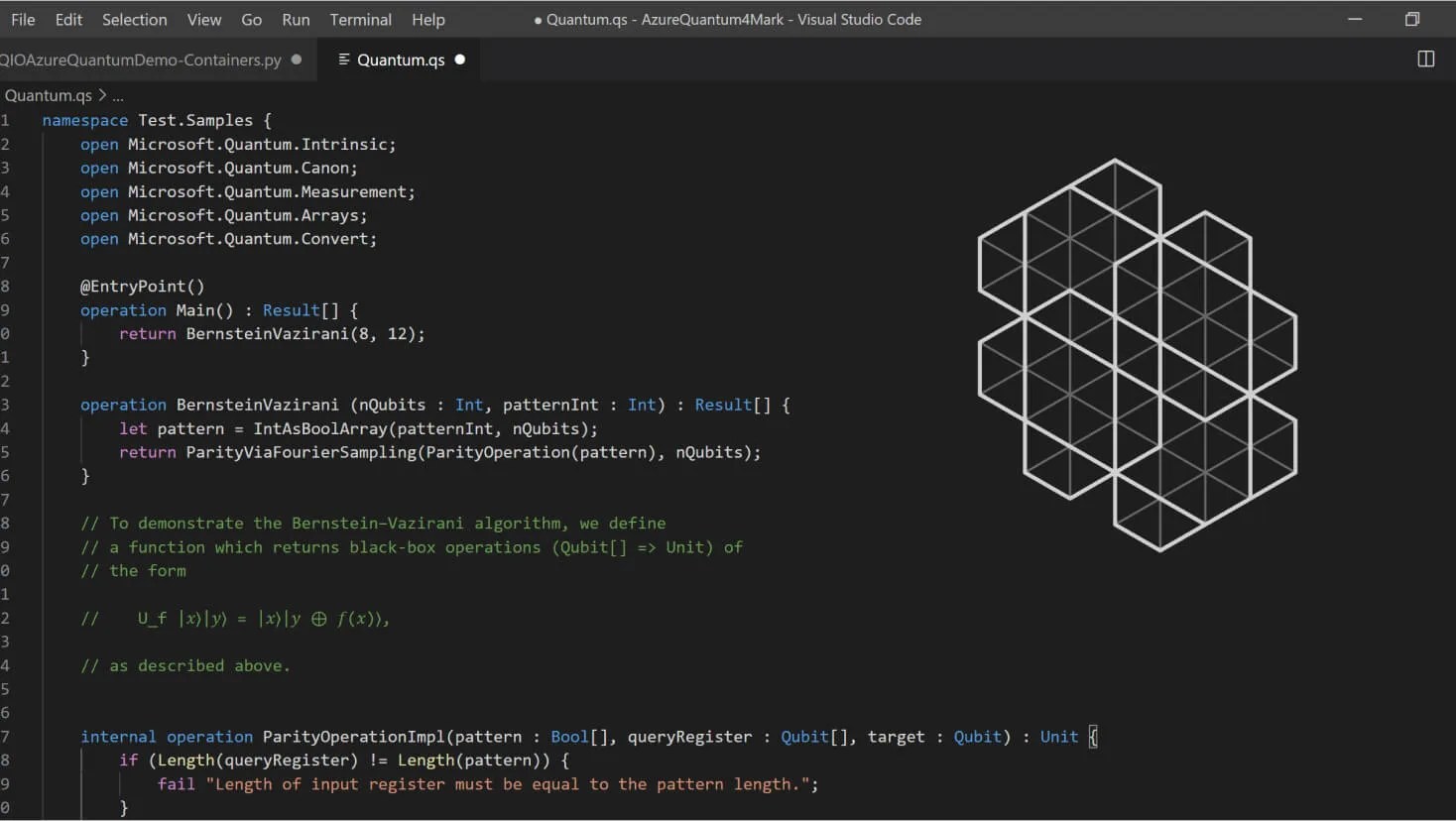Image resolution: width=1456 pixels, height=821 pixels.
Task: Open the Selection menu
Action: 134,20
